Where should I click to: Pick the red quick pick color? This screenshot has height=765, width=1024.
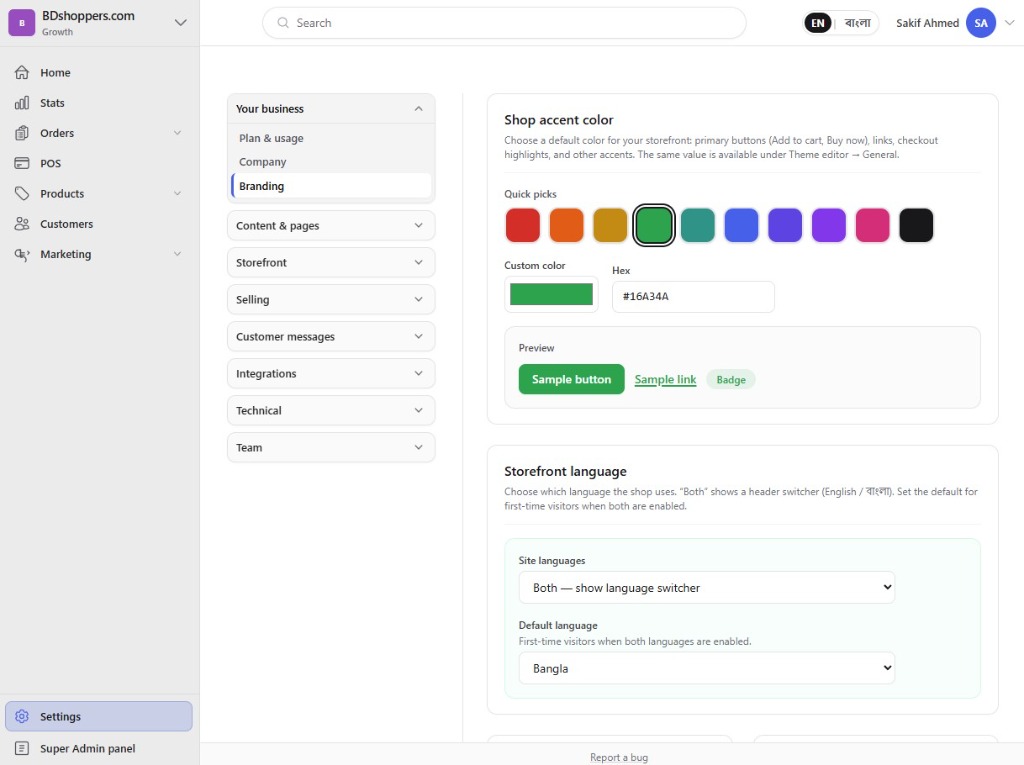pos(522,225)
